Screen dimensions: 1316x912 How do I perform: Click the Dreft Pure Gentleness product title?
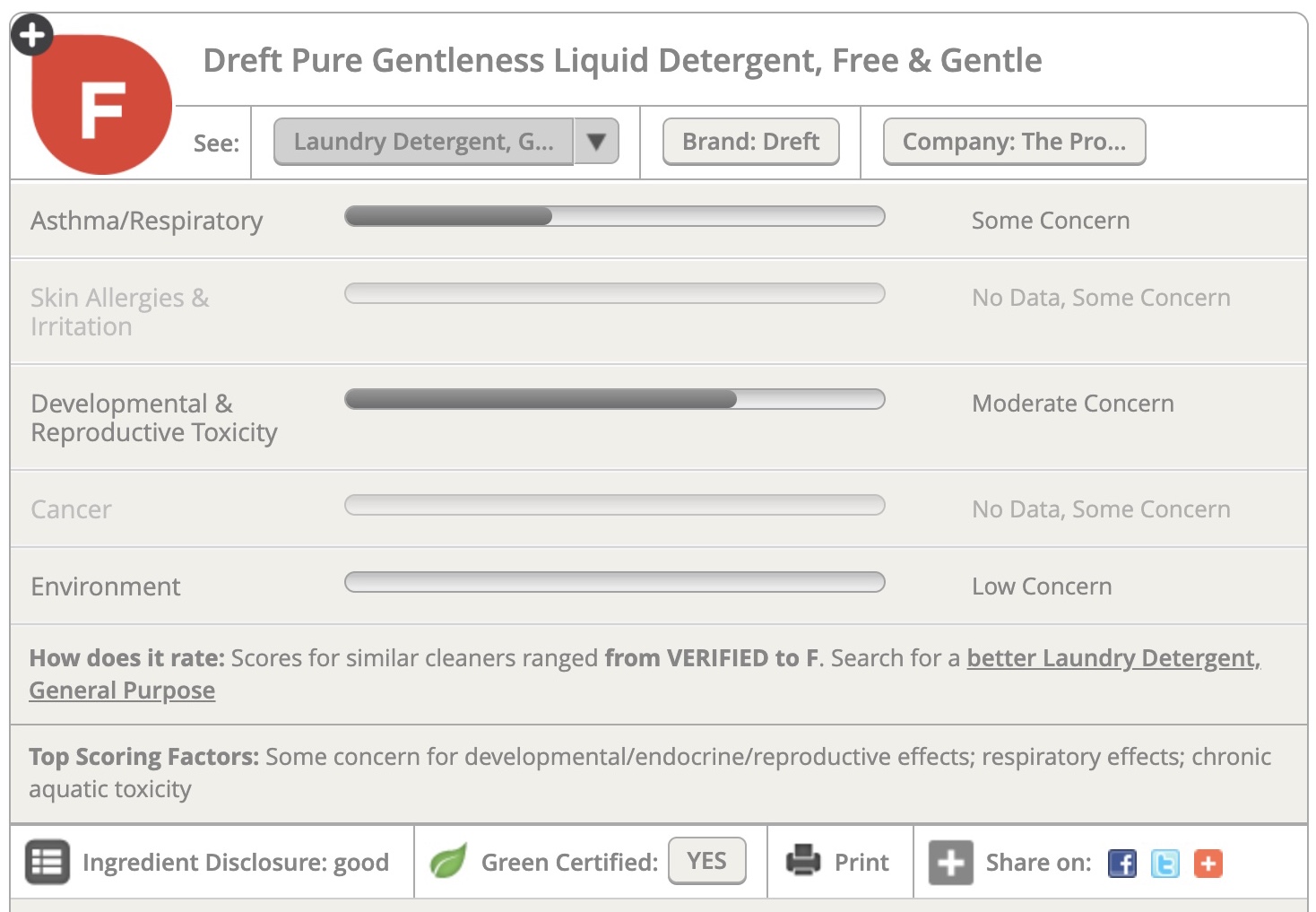(x=622, y=61)
